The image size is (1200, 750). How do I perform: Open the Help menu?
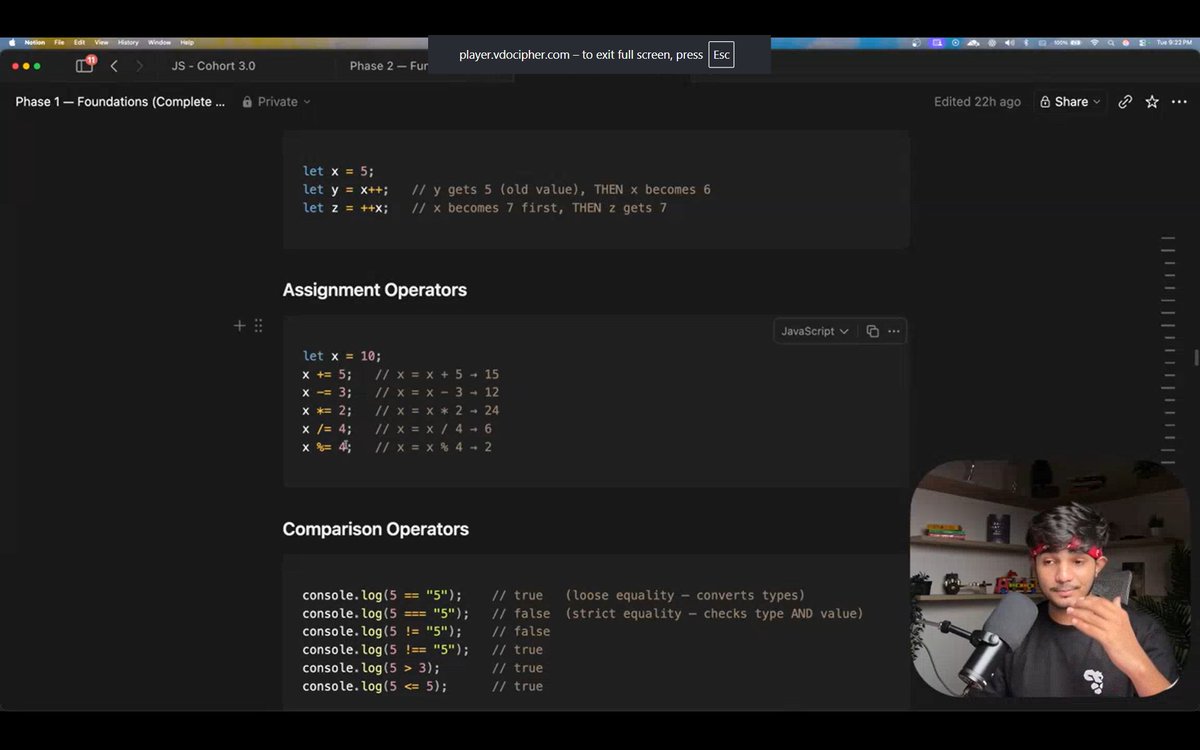click(187, 43)
